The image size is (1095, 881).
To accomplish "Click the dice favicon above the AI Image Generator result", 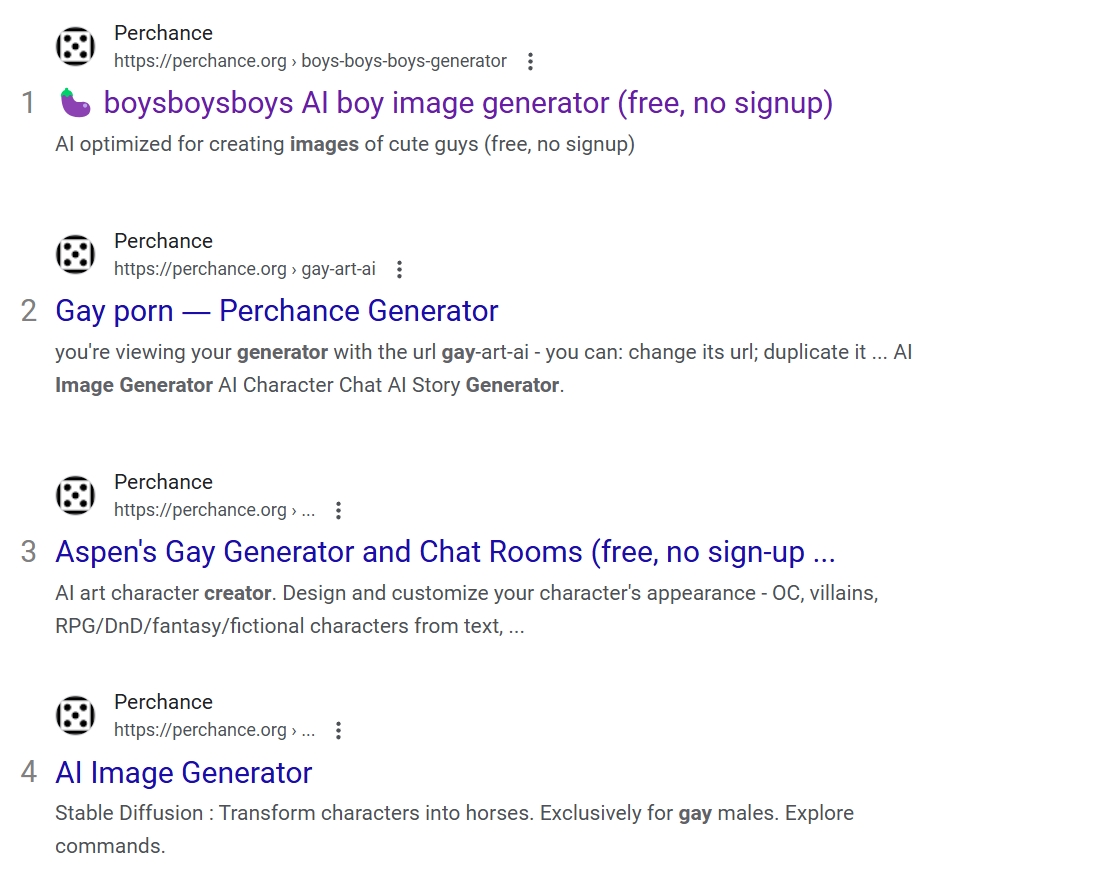I will [x=75, y=716].
